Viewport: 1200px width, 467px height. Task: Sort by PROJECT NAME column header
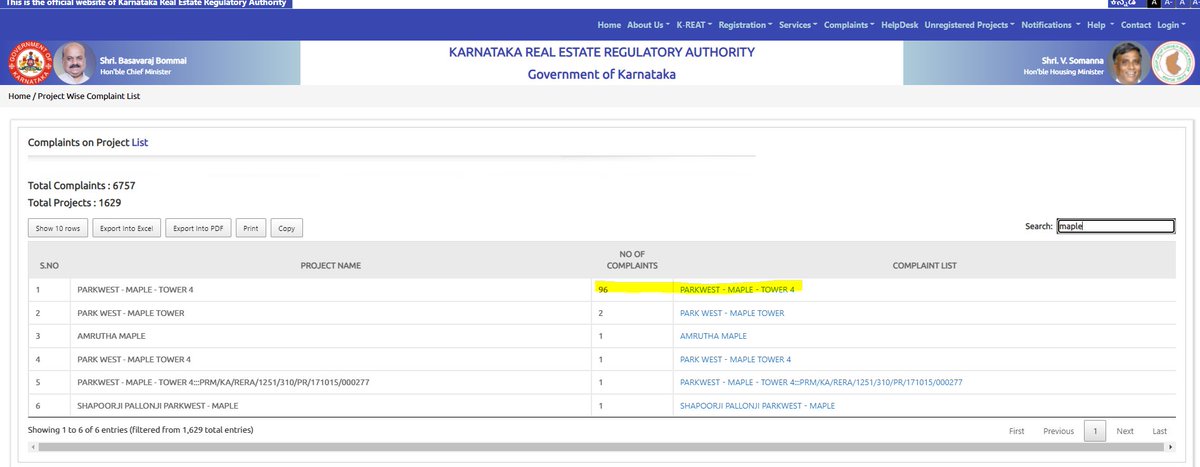(330, 265)
